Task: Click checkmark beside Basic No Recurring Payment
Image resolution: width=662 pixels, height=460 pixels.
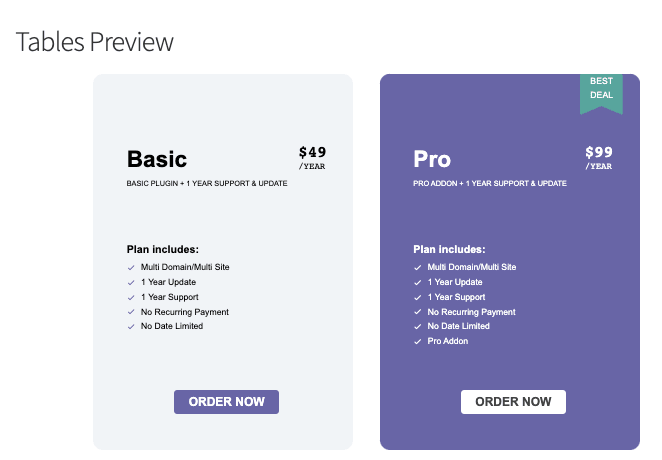Action: click(x=131, y=312)
